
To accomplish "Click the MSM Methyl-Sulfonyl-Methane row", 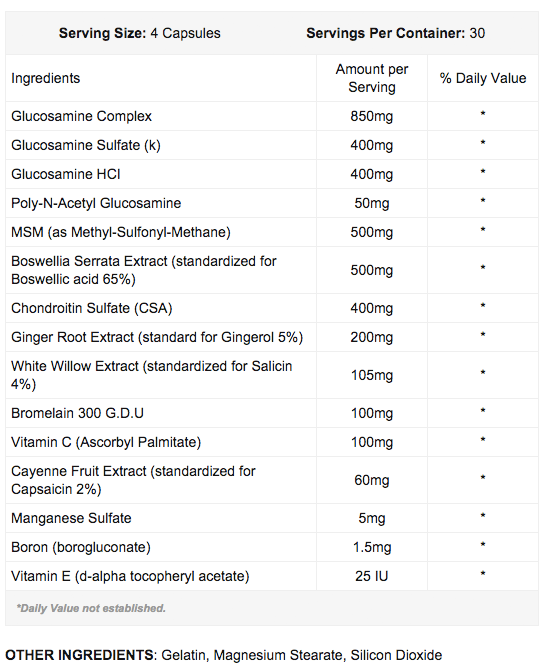I will point(272,232).
